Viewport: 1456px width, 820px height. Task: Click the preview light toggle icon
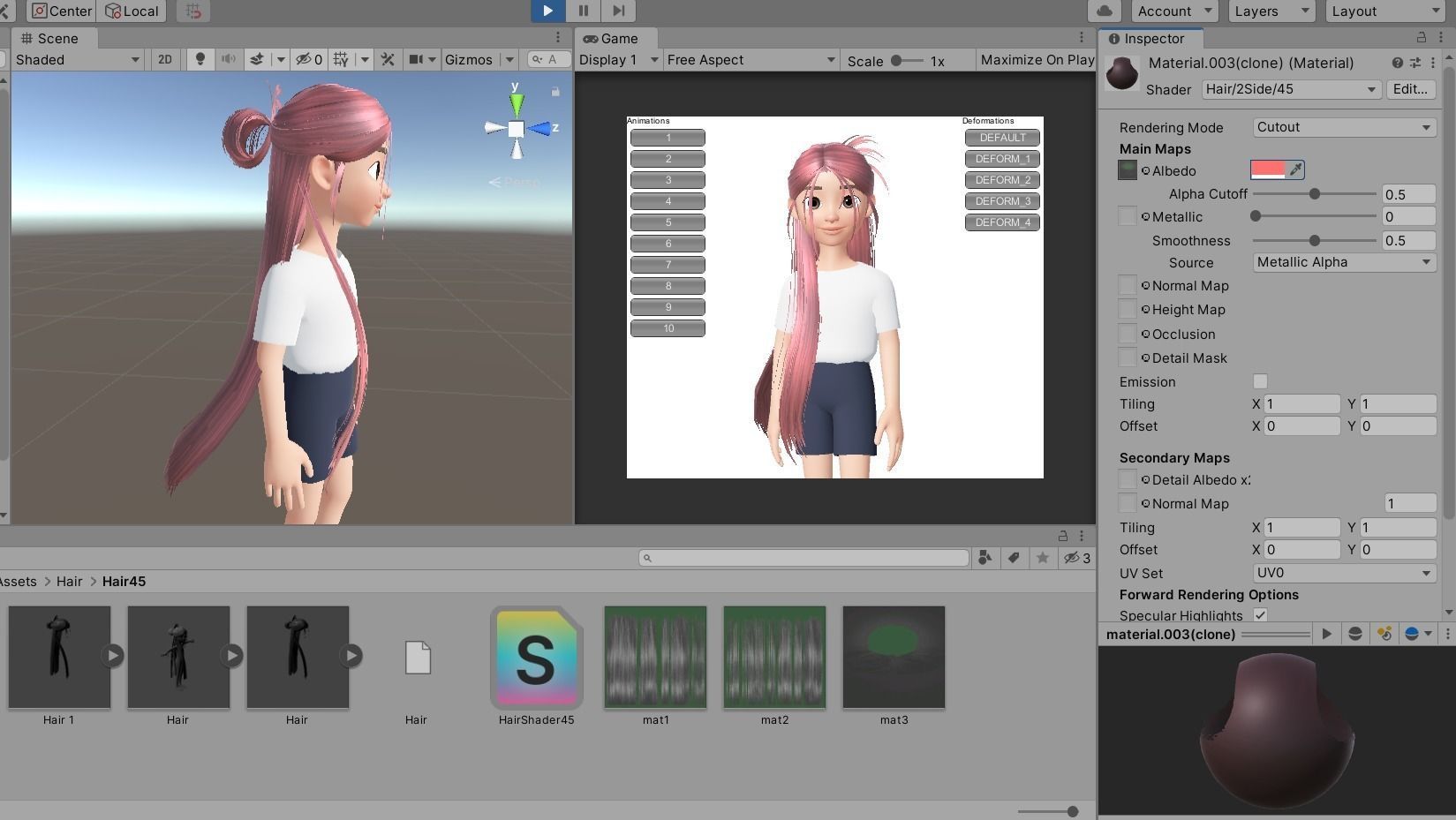(x=1384, y=634)
